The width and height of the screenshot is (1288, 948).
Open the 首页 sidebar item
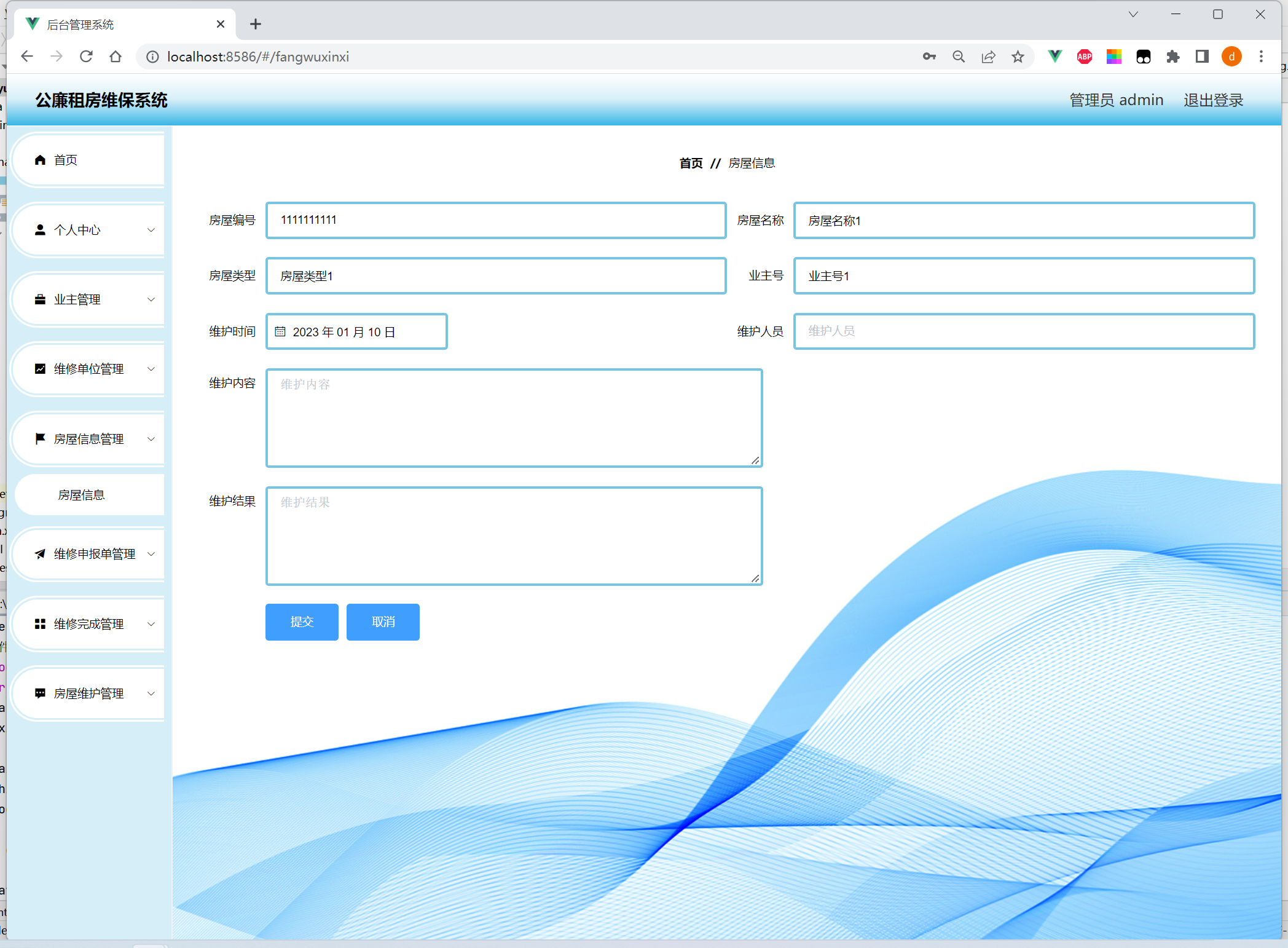click(x=66, y=160)
